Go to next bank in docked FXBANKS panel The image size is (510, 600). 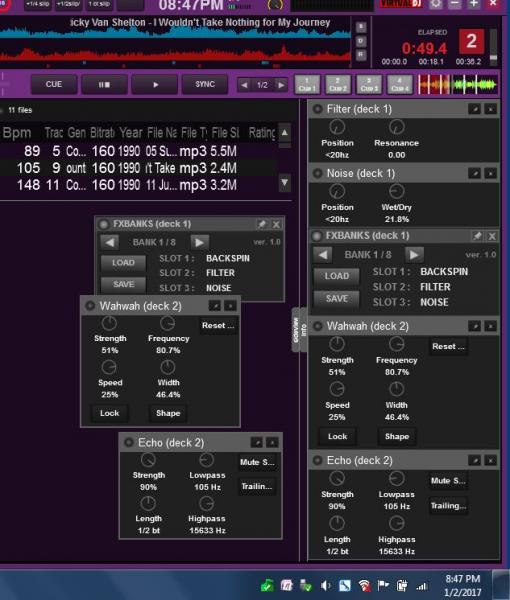414,255
